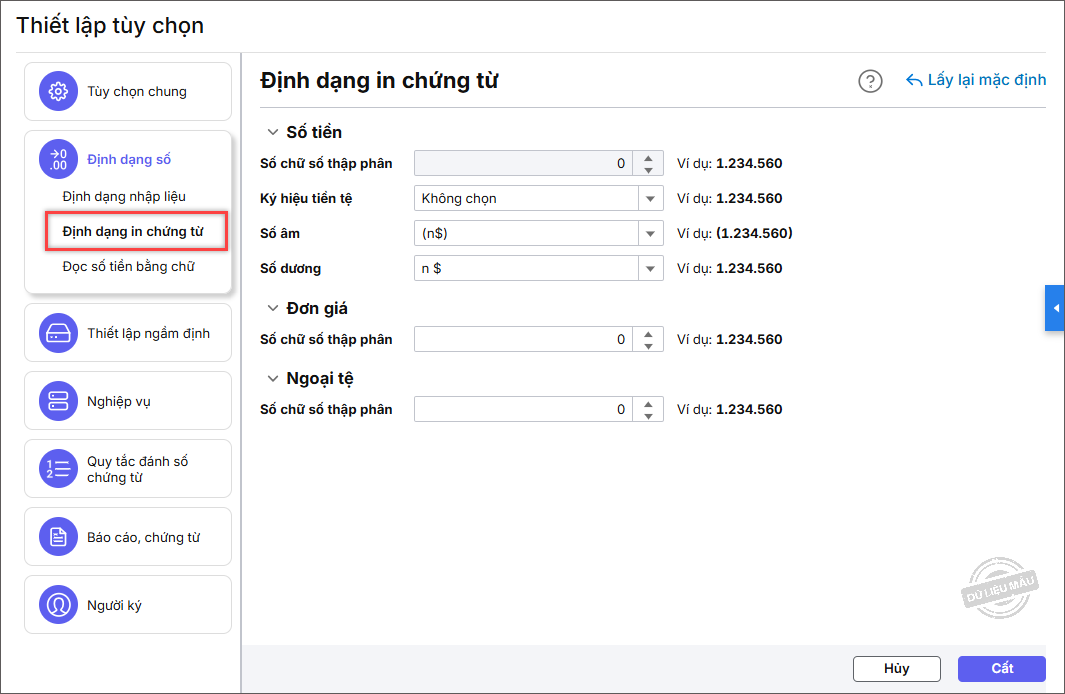Viewport: 1065px width, 694px height.
Task: Click the Cất save button
Action: tap(1001, 669)
